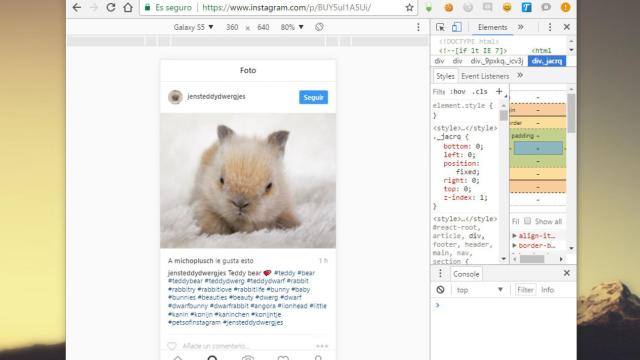
Task: Open Instagram search icon in bottom bar
Action: coord(212,358)
